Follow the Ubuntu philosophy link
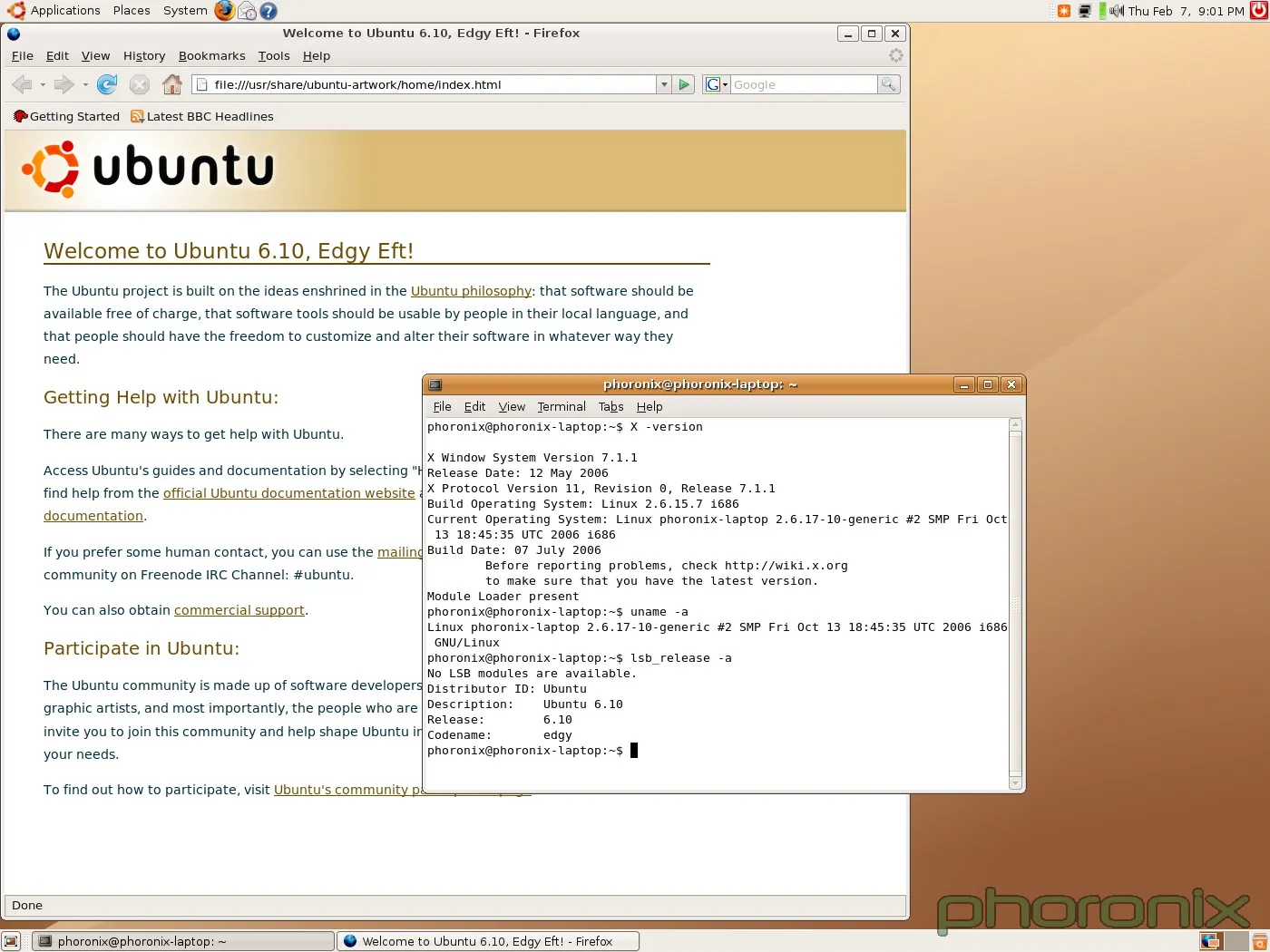The width and height of the screenshot is (1270, 952). click(x=471, y=291)
